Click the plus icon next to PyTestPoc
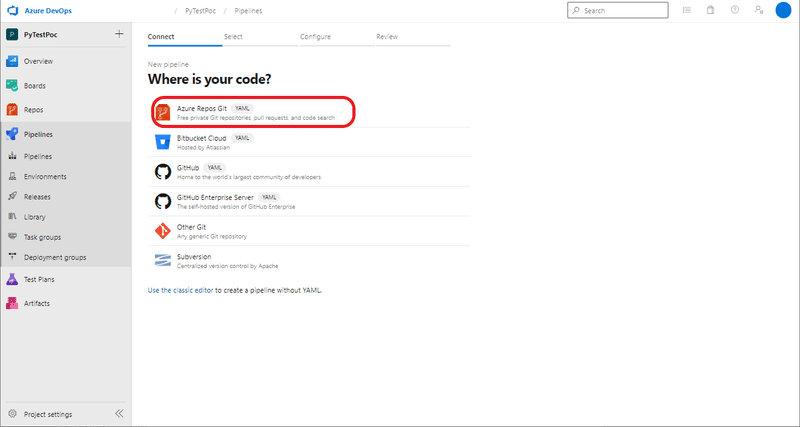 click(x=119, y=34)
